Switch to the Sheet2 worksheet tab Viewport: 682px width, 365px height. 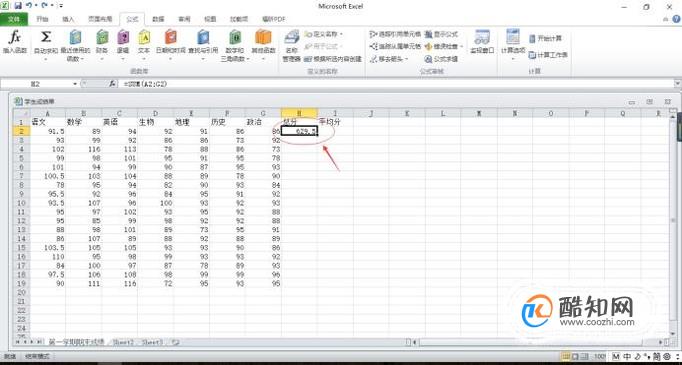pos(123,342)
